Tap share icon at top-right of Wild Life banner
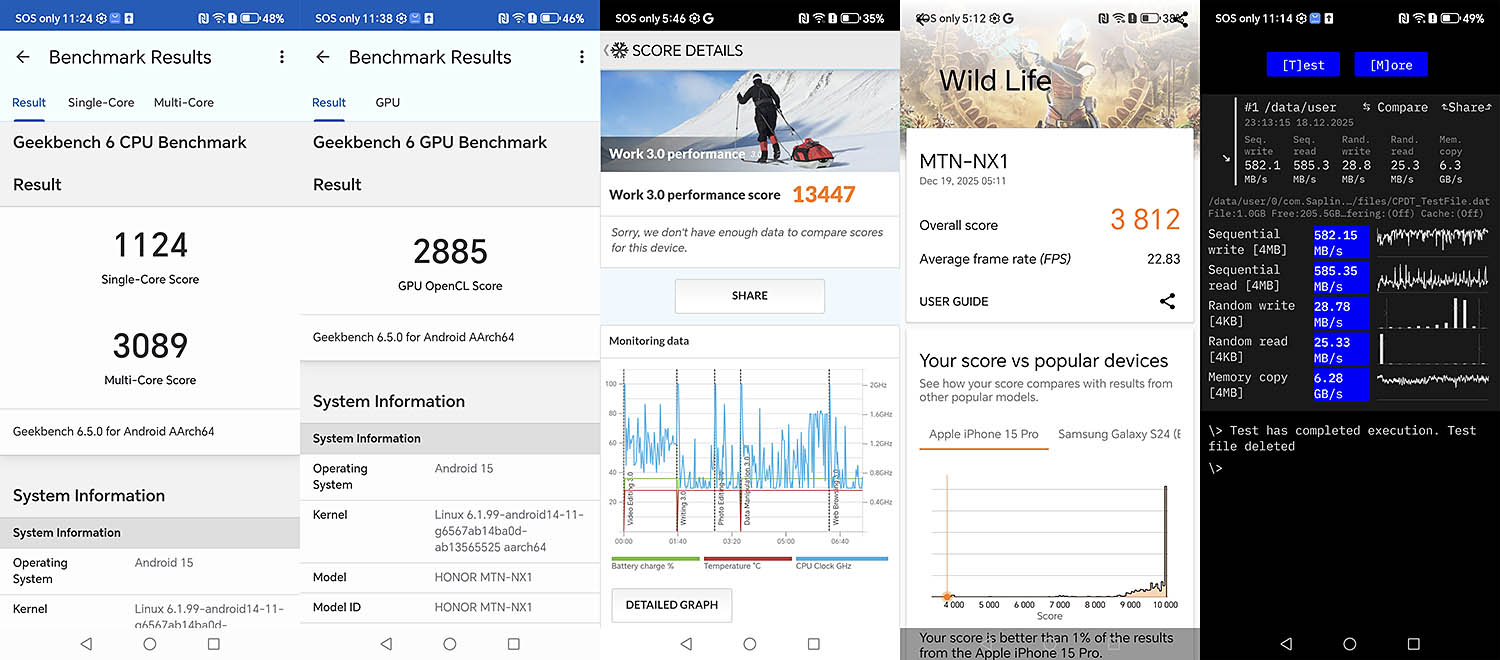1500x660 pixels. pyautogui.click(x=1181, y=19)
